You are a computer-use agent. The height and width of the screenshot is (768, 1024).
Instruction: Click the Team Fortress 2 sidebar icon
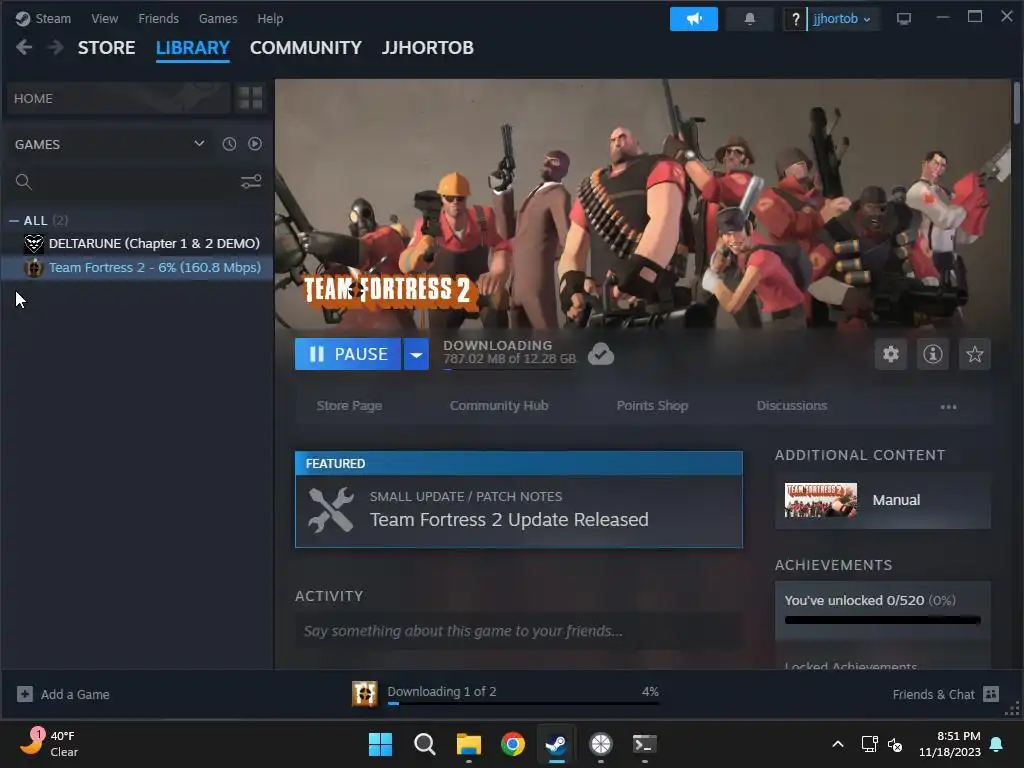point(34,268)
